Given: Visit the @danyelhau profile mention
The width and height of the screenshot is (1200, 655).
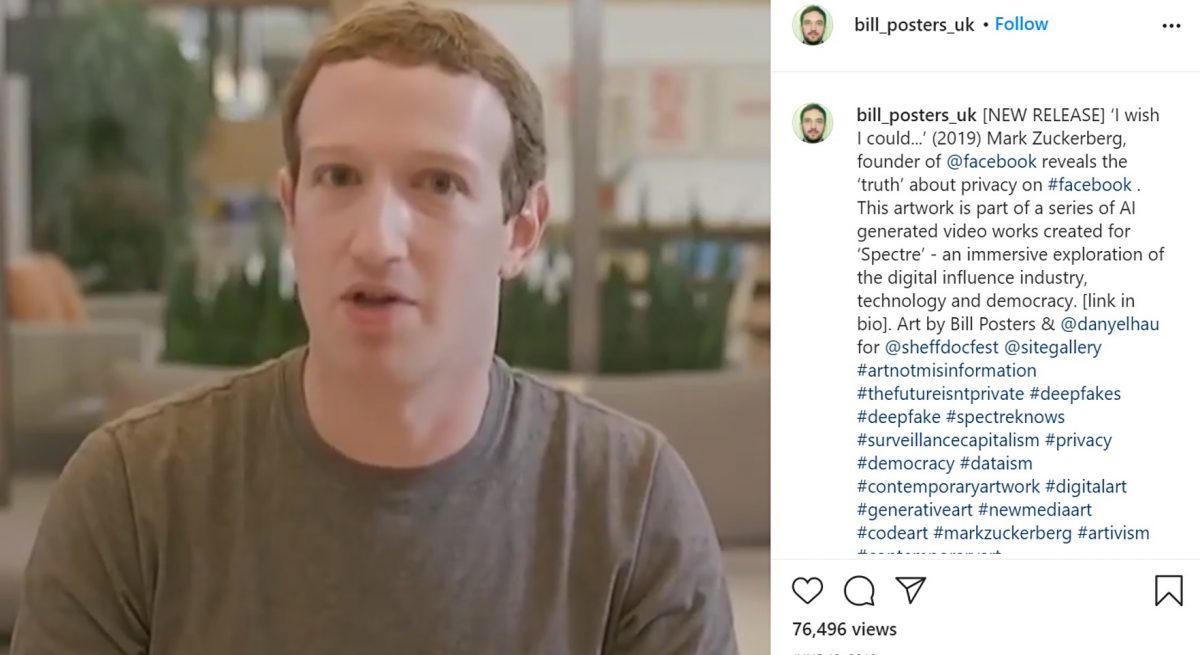Looking at the screenshot, I should point(1110,324).
